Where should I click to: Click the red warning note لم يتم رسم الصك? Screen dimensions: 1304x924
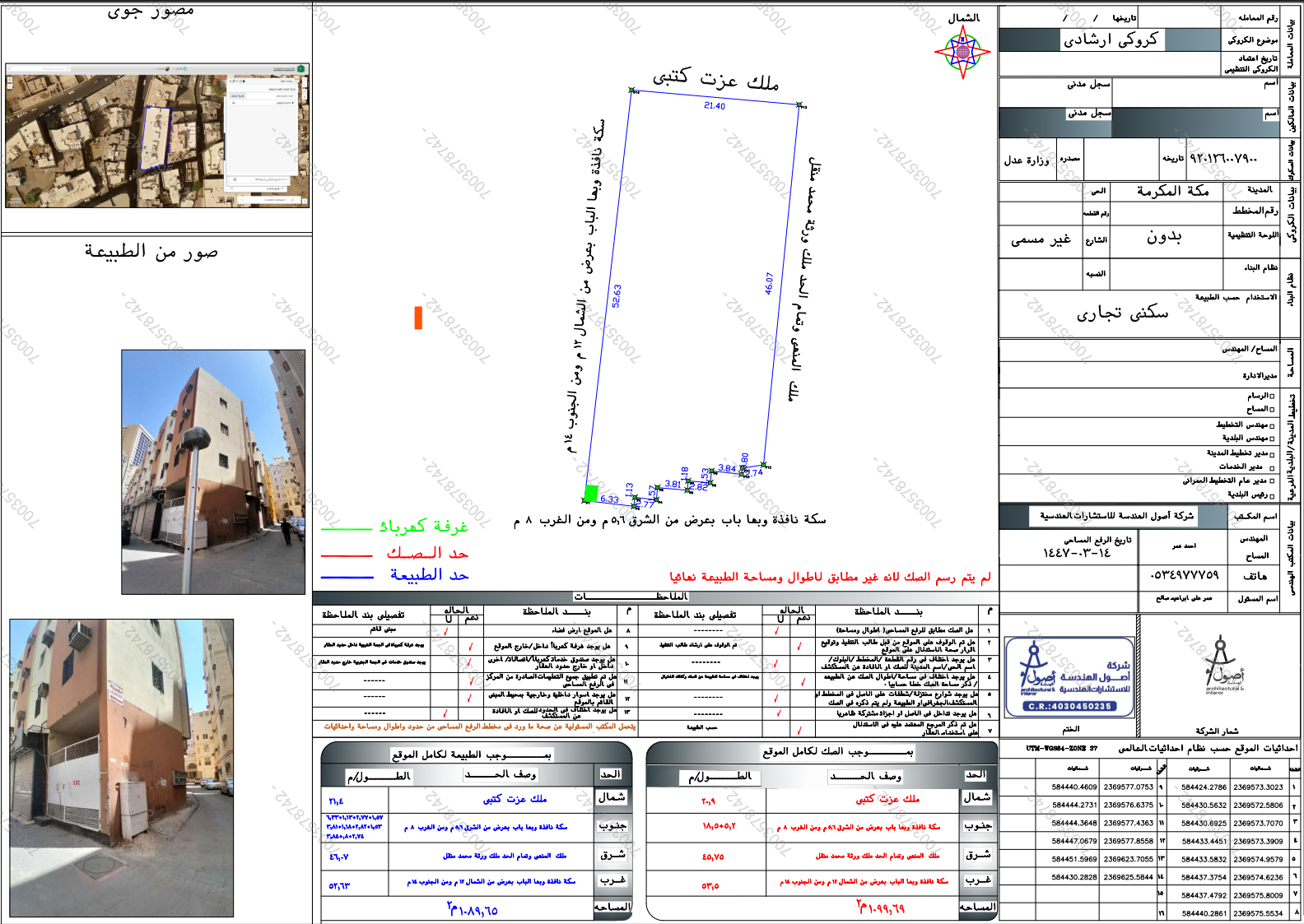pyautogui.click(x=831, y=578)
